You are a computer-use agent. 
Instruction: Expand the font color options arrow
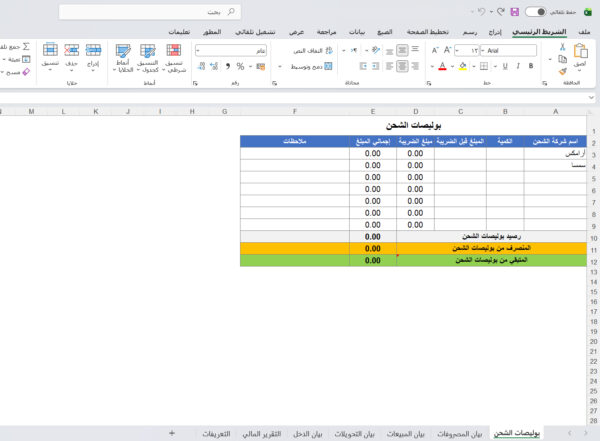point(432,67)
